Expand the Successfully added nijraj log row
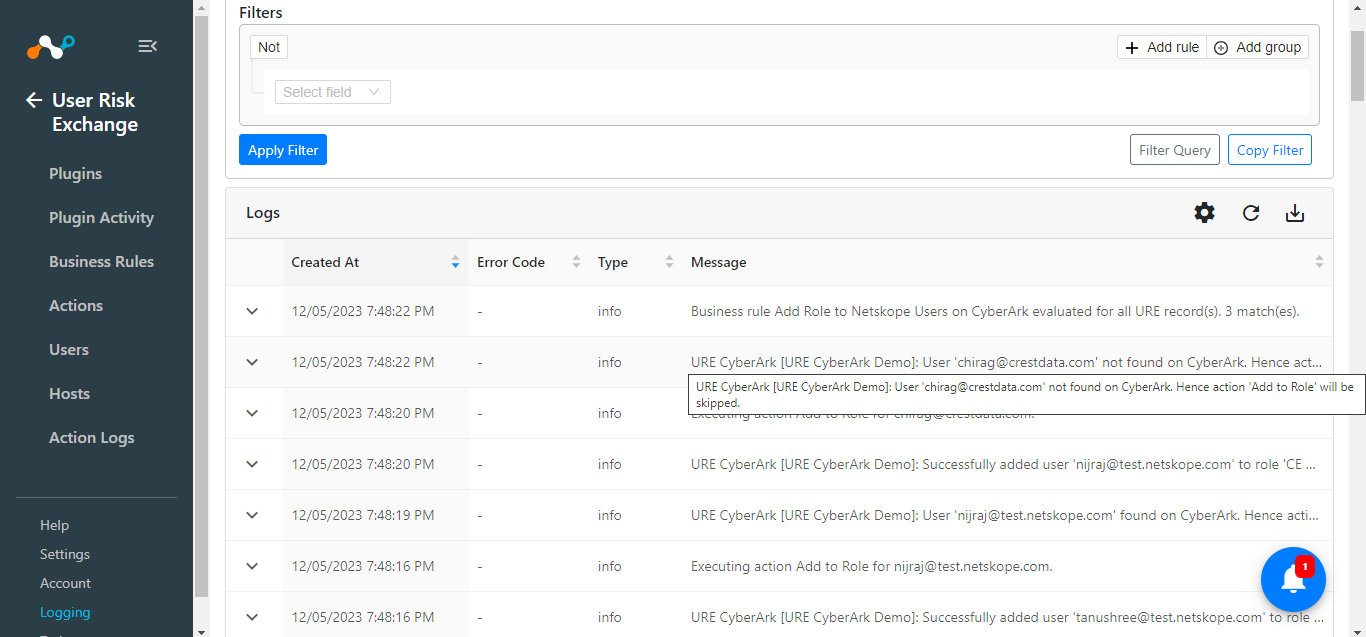This screenshot has width=1366, height=637. pos(252,464)
